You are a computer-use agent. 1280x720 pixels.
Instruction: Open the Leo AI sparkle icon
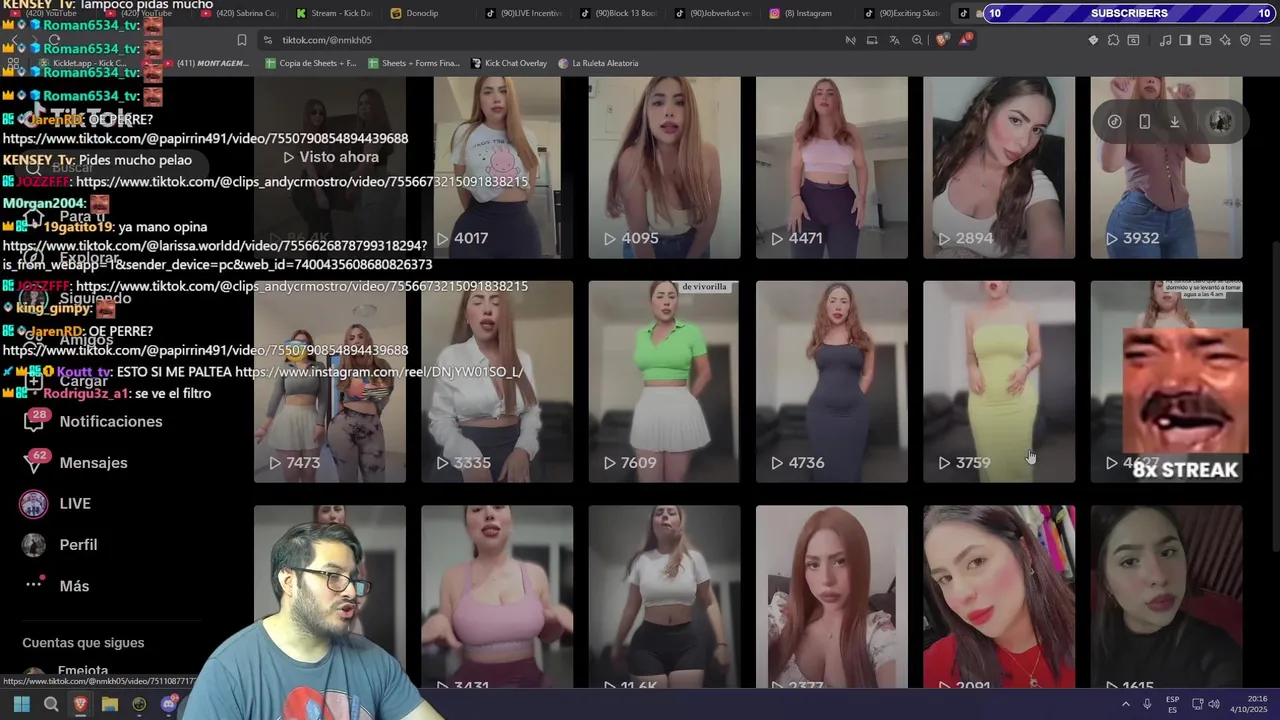pyautogui.click(x=1225, y=40)
